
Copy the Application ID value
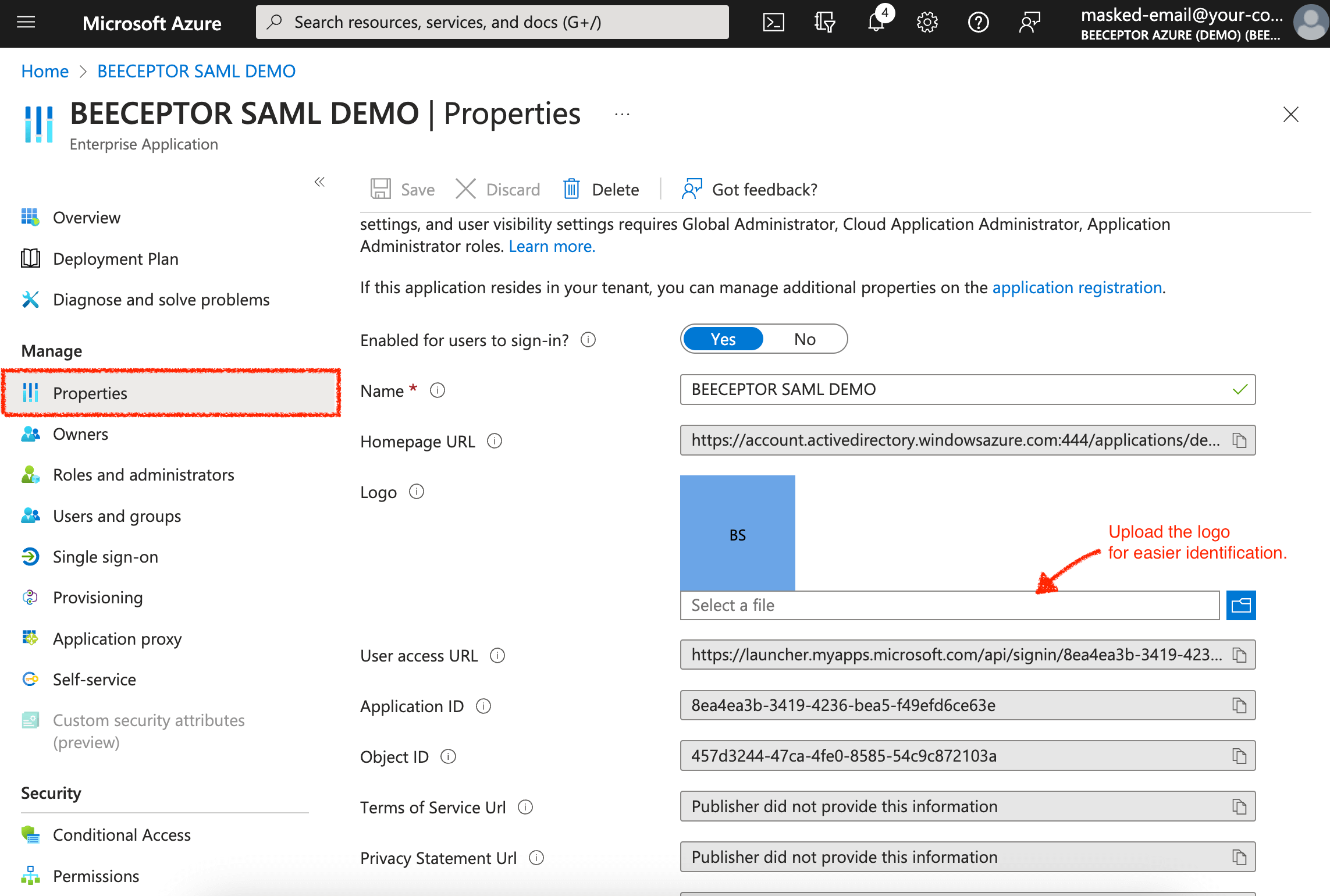tap(1239, 706)
